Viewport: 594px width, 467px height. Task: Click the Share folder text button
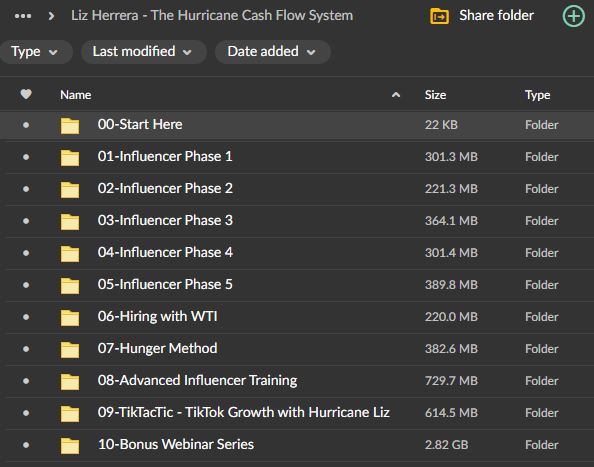496,16
